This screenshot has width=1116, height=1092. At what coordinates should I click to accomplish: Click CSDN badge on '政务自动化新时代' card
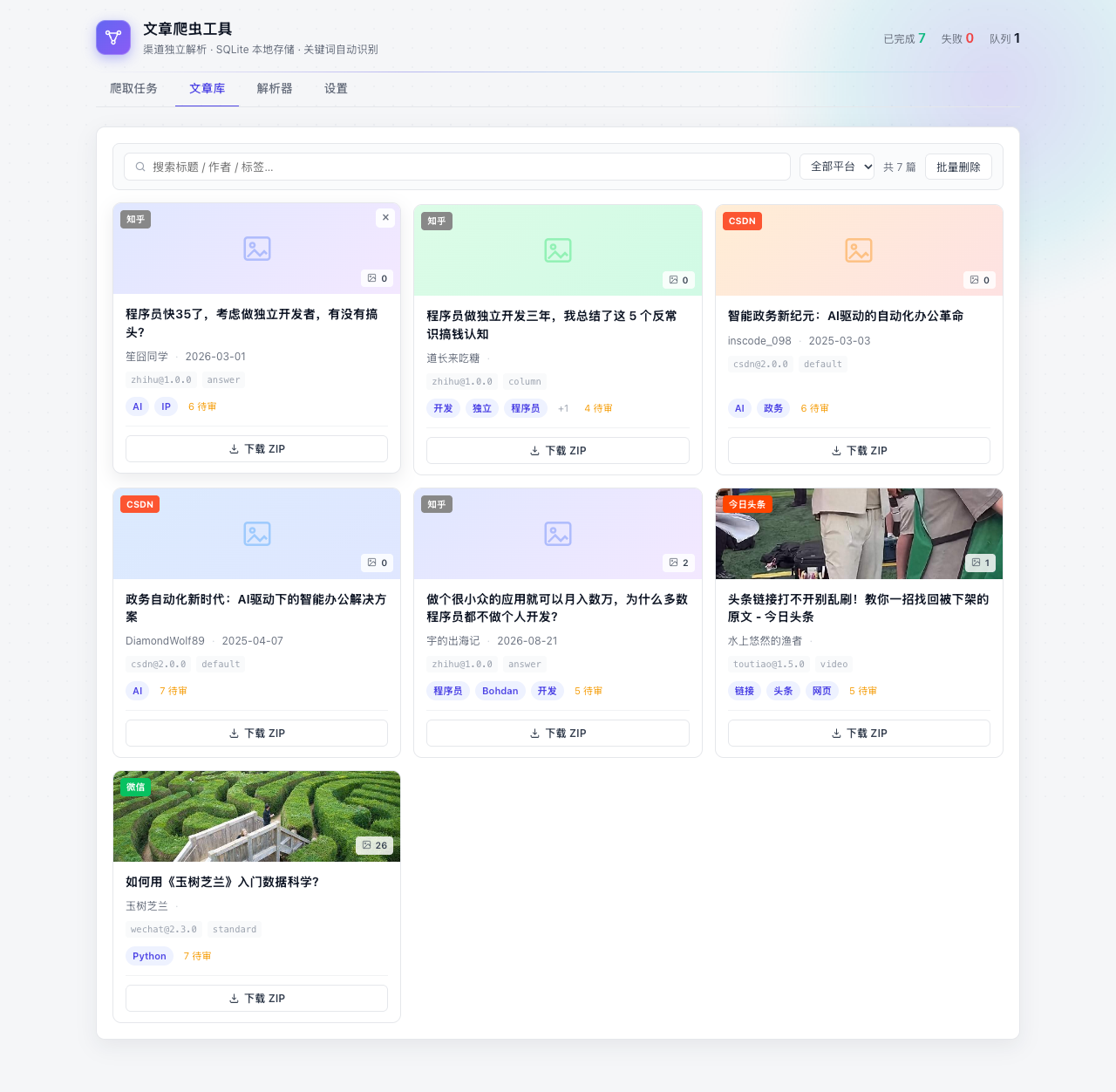(139, 504)
